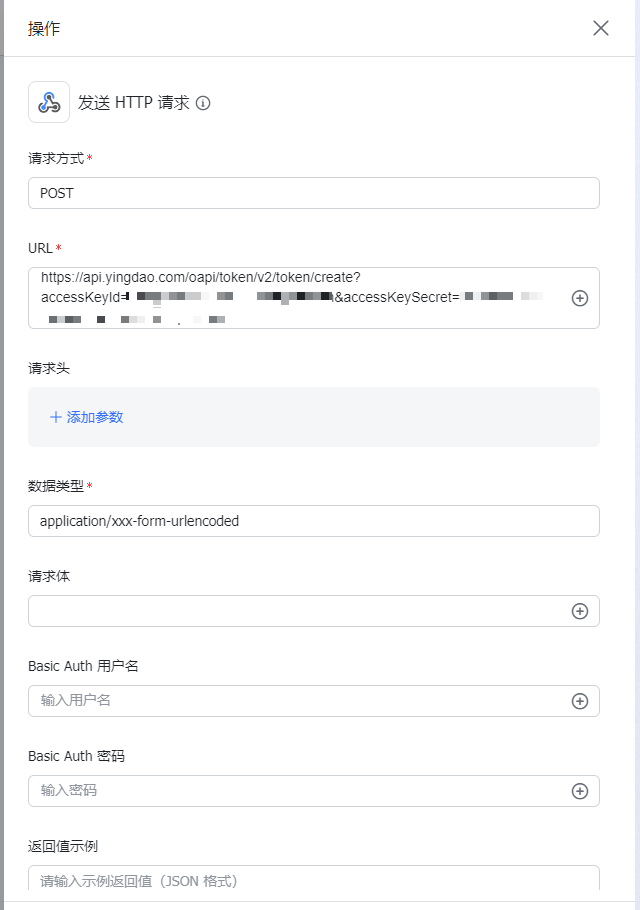The width and height of the screenshot is (640, 910).
Task: Click the 请求方式 field label
Action: [x=56, y=158]
